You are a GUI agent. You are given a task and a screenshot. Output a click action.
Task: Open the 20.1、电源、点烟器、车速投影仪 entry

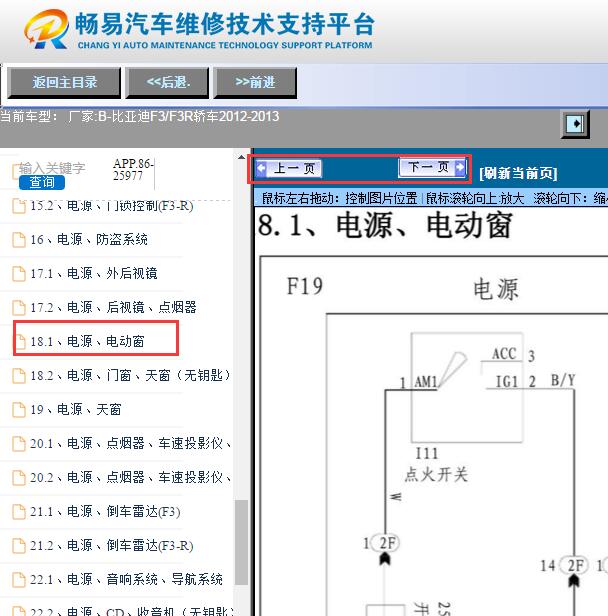(x=130, y=444)
